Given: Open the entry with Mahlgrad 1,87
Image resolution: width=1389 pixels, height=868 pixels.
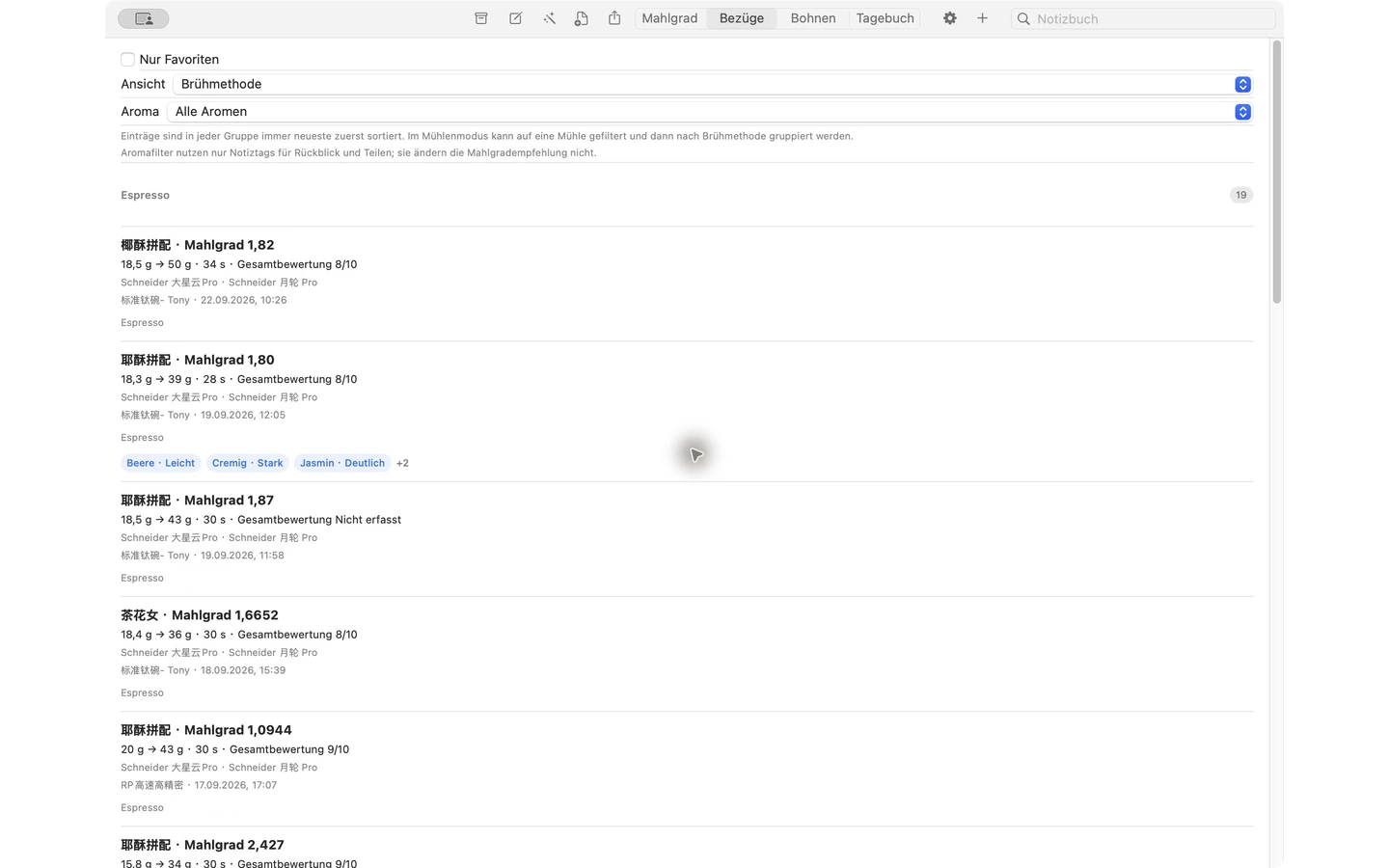Looking at the screenshot, I should click(x=687, y=539).
